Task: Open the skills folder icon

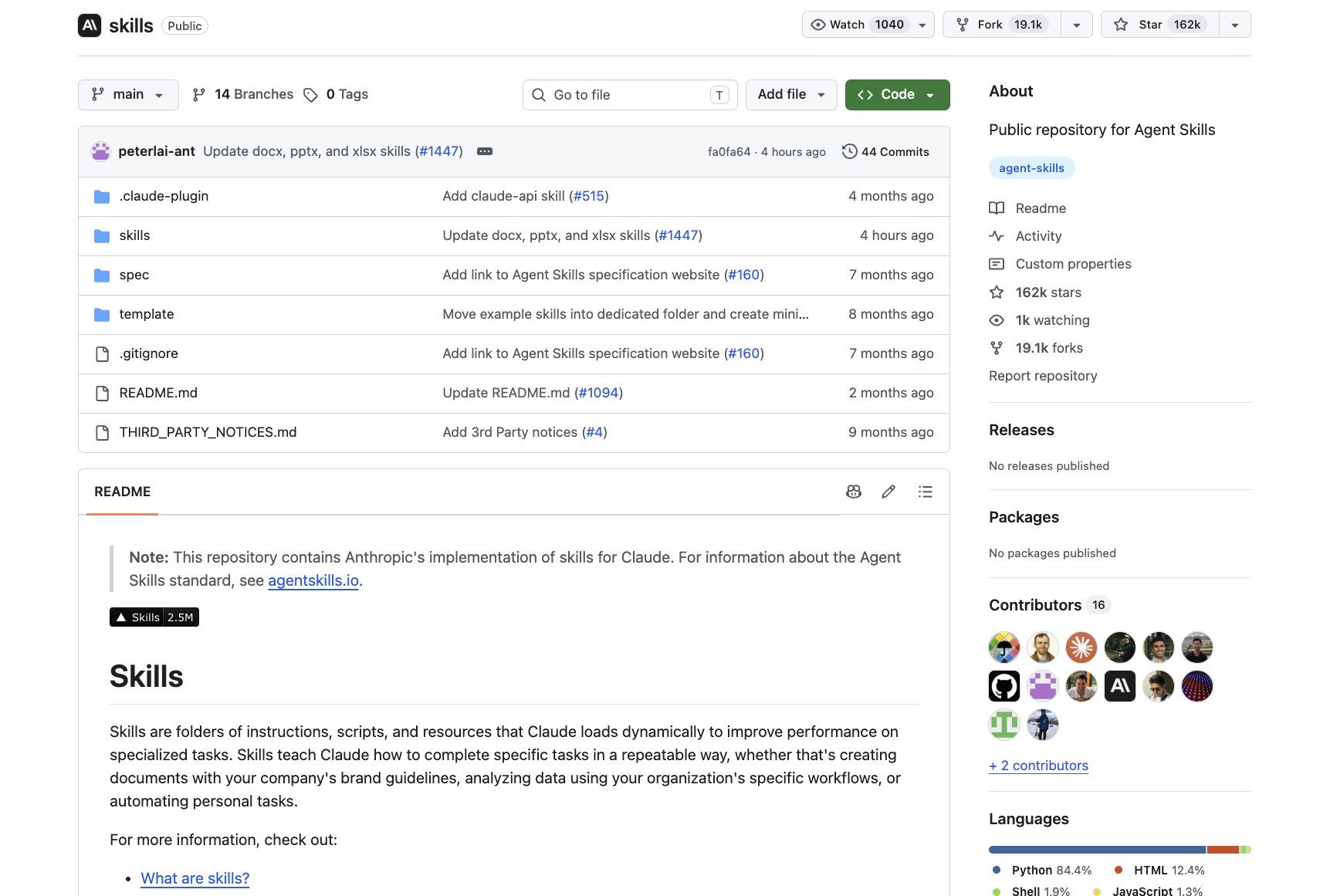Action: [x=102, y=236]
